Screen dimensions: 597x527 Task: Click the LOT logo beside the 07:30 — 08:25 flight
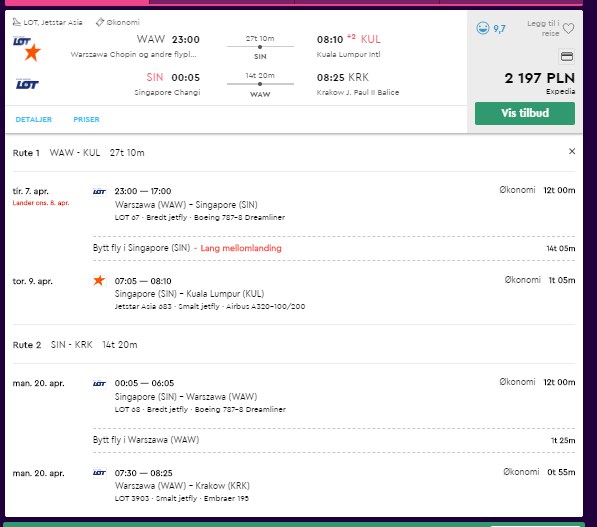[x=99, y=473]
